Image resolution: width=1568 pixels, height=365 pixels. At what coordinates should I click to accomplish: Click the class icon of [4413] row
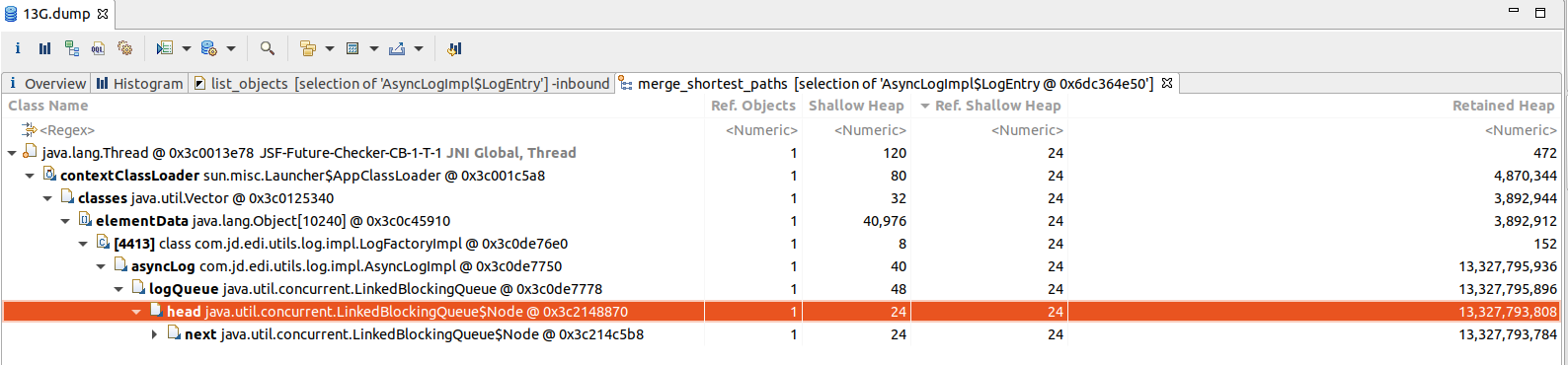tap(102, 243)
